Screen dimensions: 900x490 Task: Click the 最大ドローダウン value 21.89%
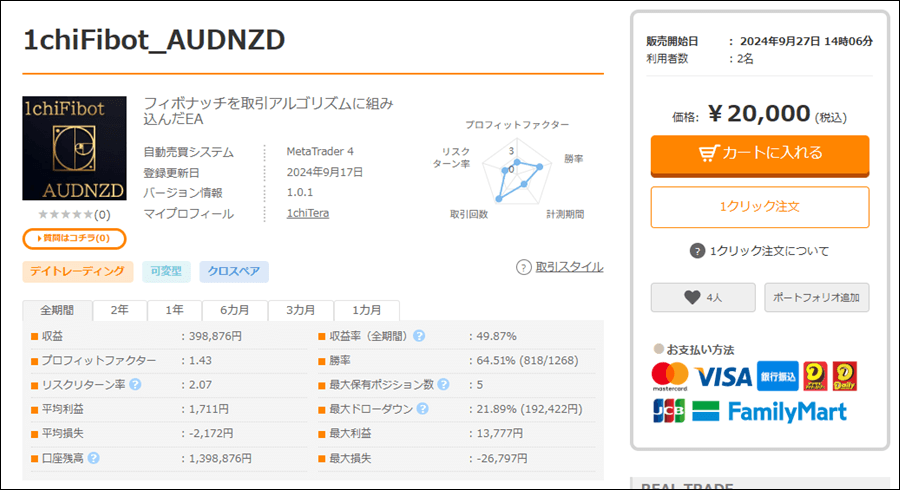pos(496,409)
